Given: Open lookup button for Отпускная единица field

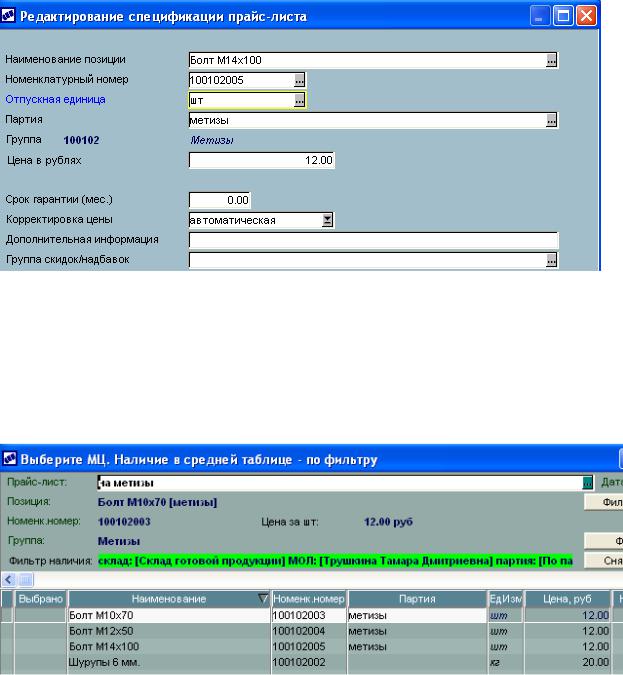Looking at the screenshot, I should (x=299, y=100).
